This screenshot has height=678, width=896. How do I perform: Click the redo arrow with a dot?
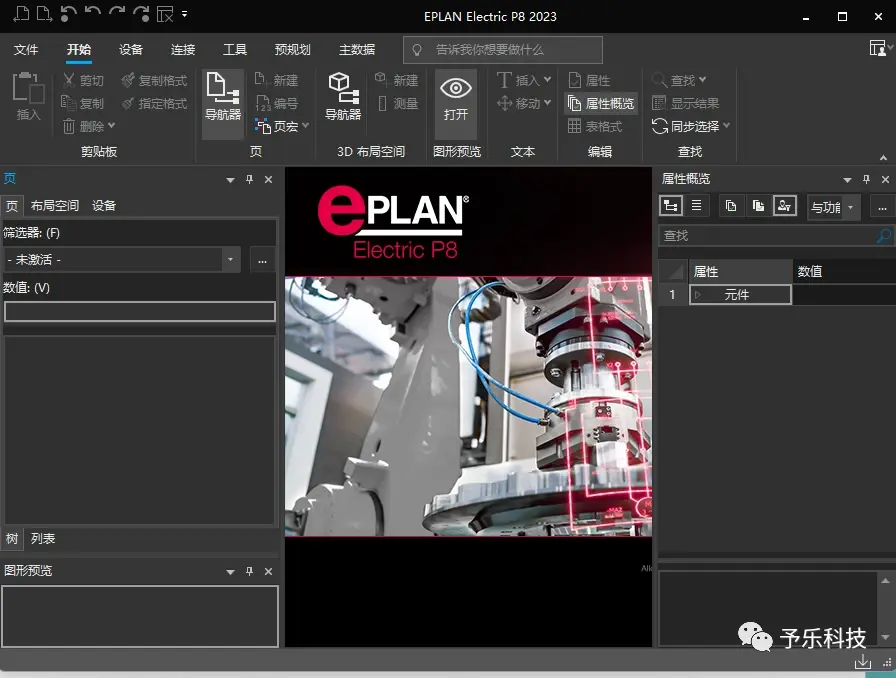[141, 14]
